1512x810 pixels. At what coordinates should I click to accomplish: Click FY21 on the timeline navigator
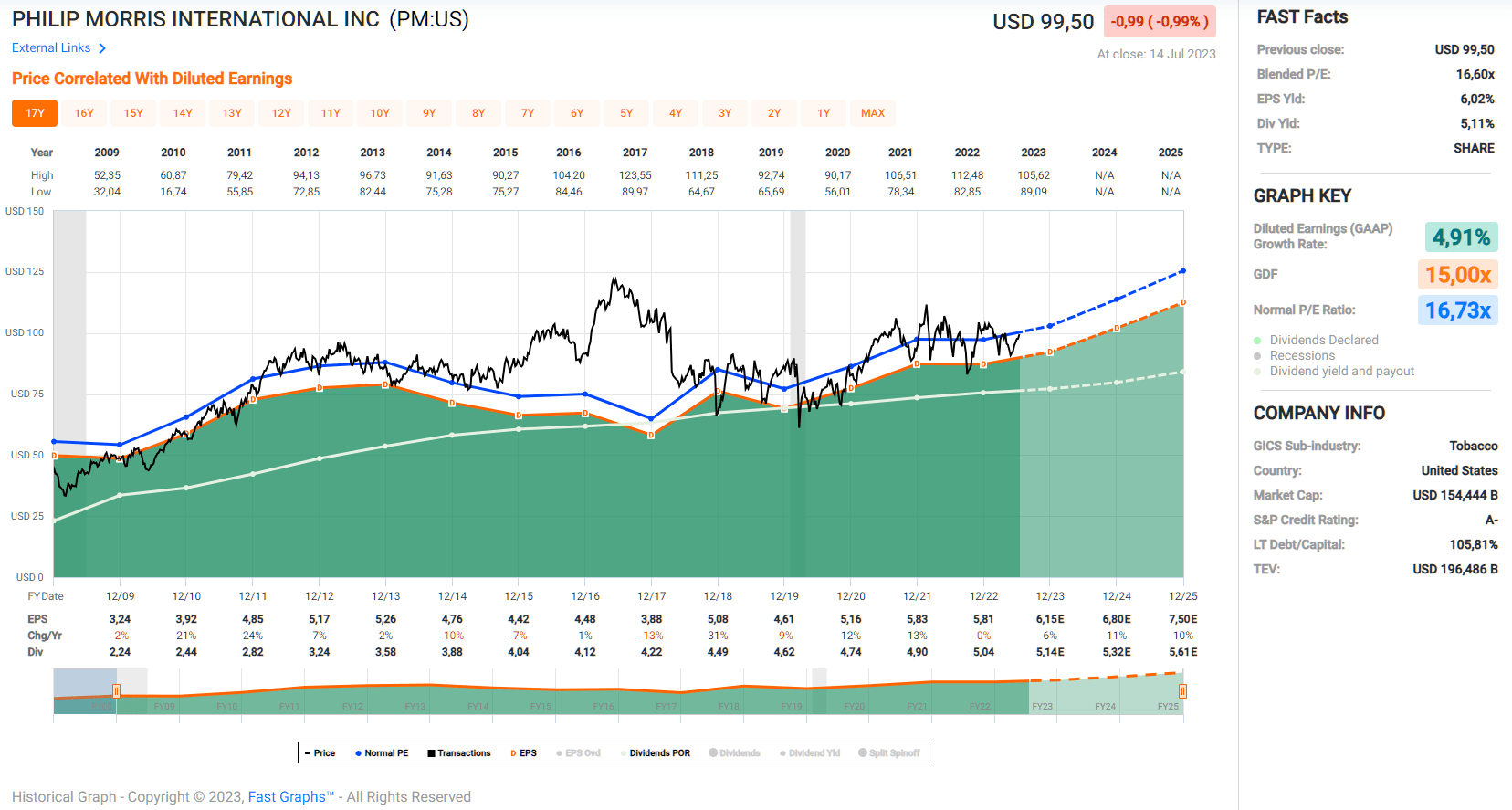click(x=917, y=707)
